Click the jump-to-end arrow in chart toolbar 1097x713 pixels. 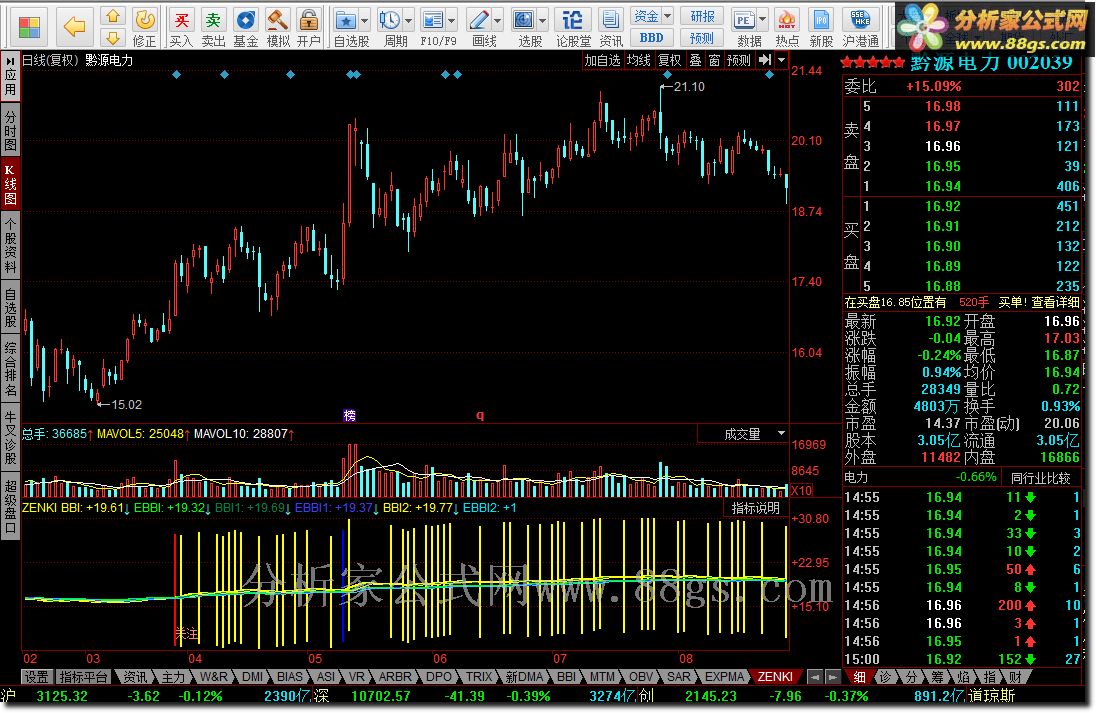(765, 60)
